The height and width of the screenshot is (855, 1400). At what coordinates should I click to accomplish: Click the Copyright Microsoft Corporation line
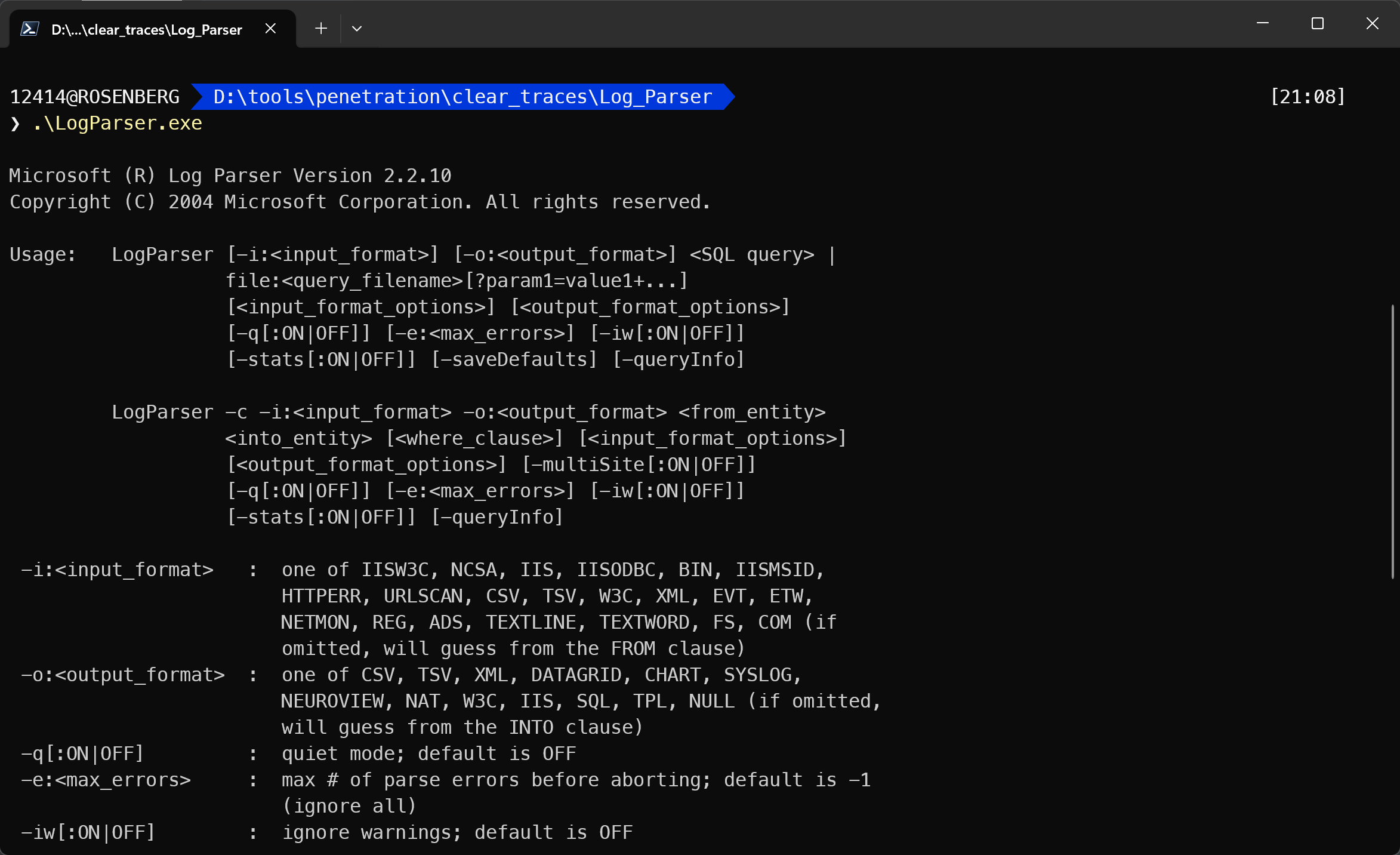(x=360, y=202)
